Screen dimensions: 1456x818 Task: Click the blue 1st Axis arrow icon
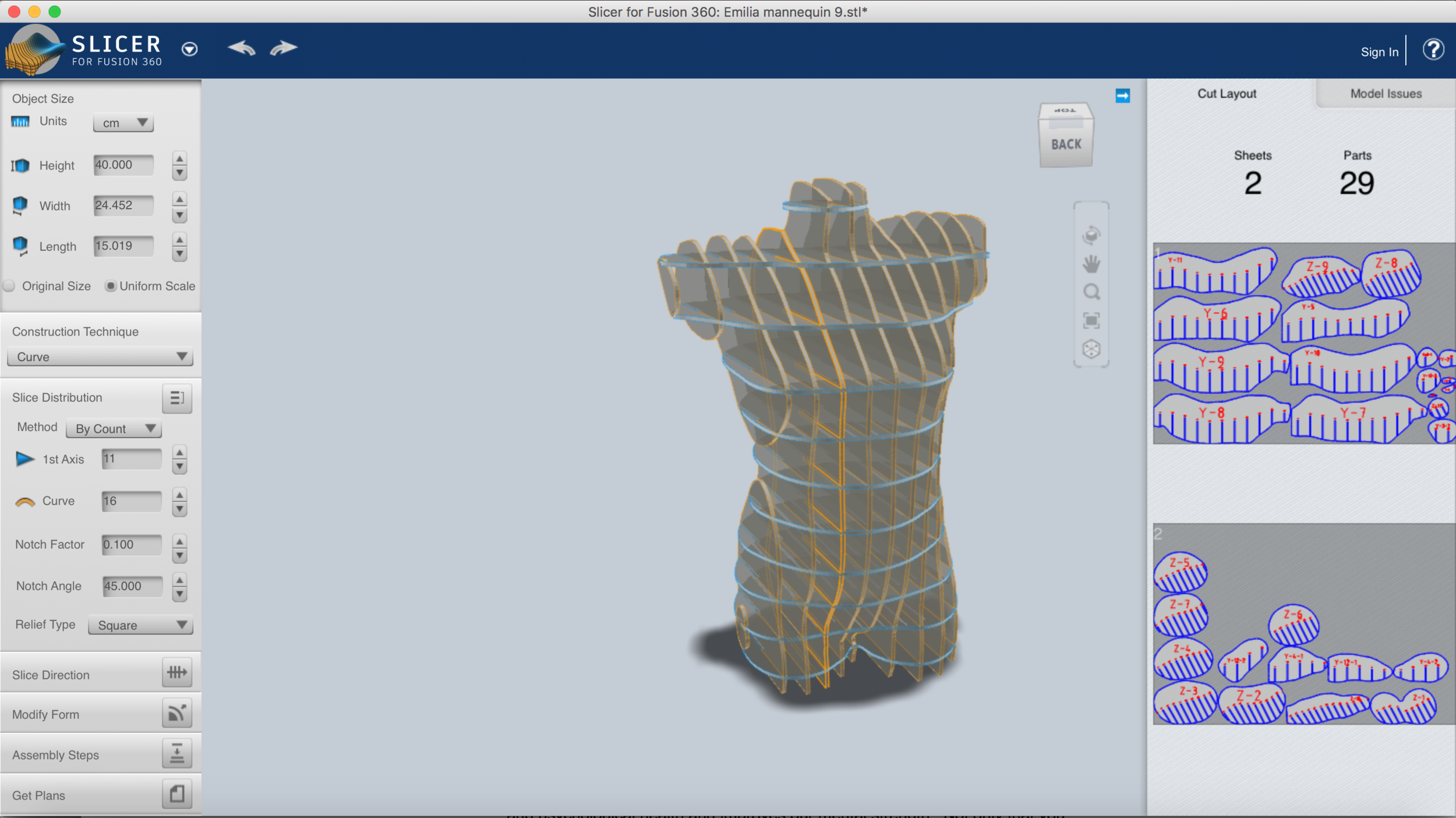coord(24,459)
